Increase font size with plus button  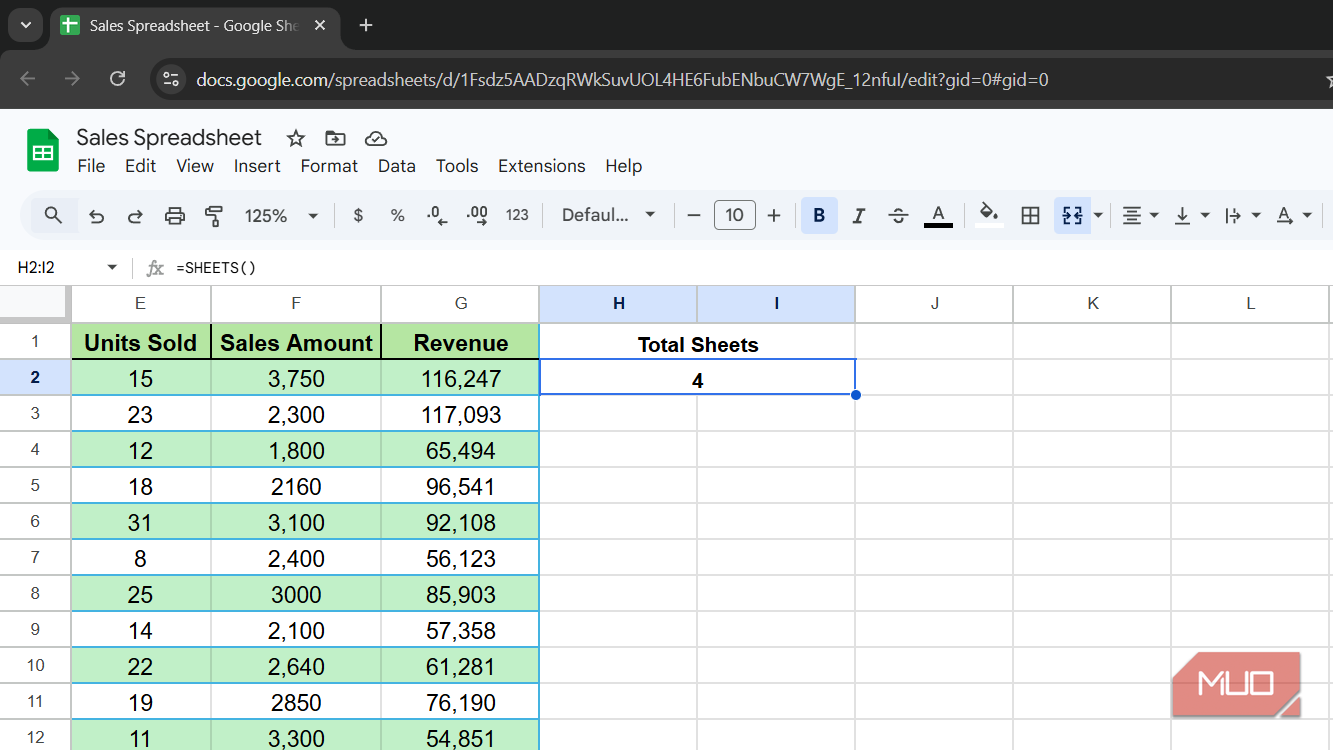(774, 215)
